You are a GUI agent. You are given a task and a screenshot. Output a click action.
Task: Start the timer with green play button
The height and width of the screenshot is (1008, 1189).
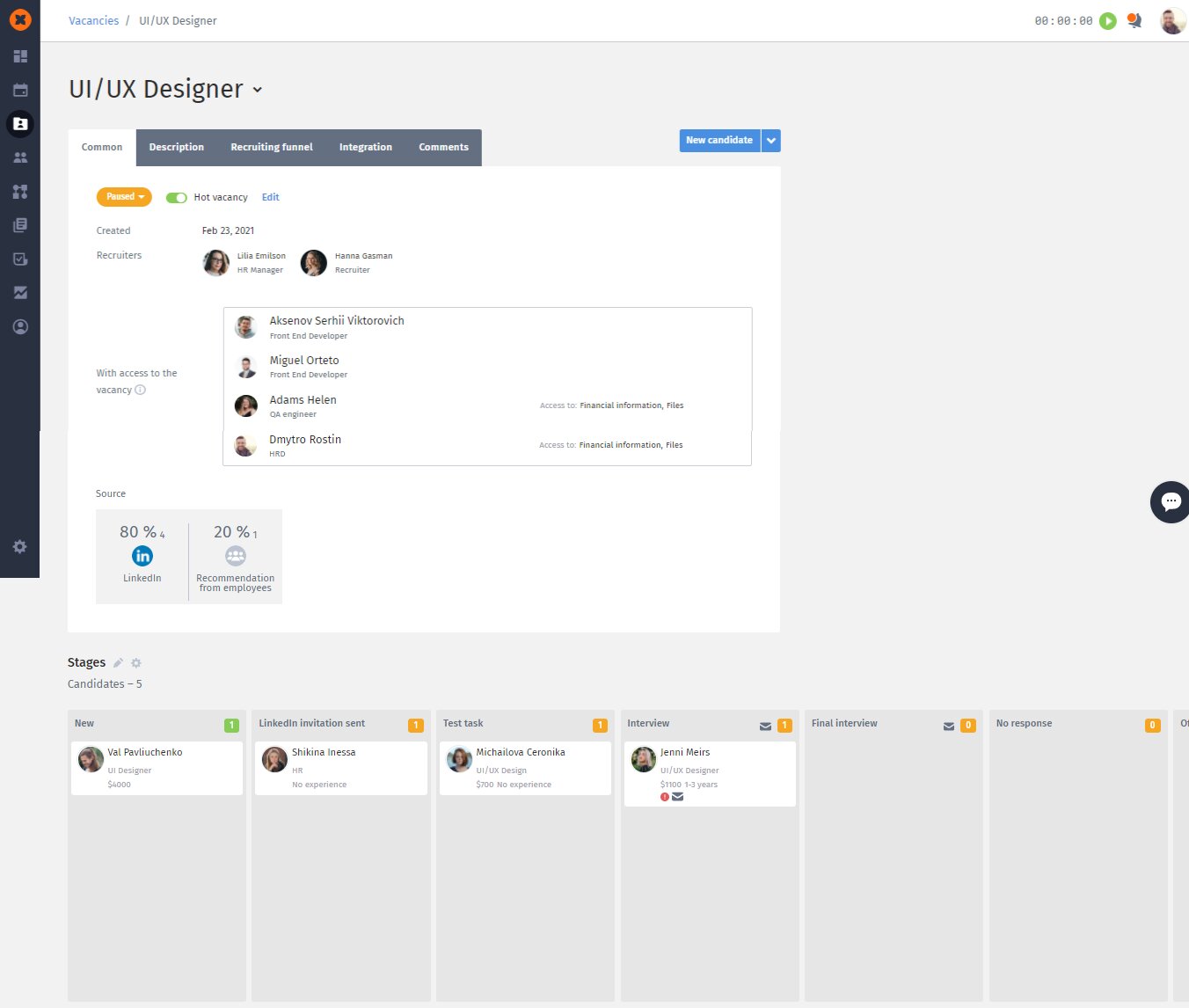click(x=1108, y=21)
